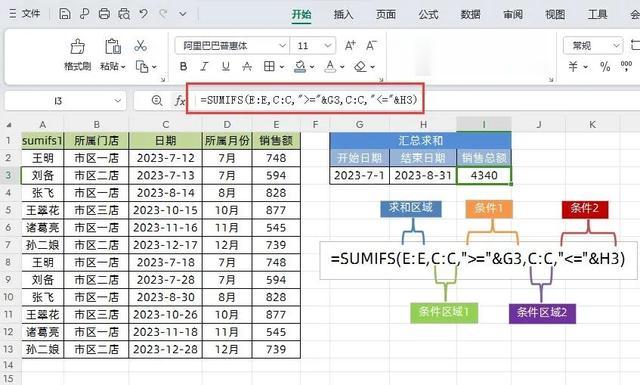Undo the last action
Viewport: 640px width, 385px height.
[x=143, y=14]
